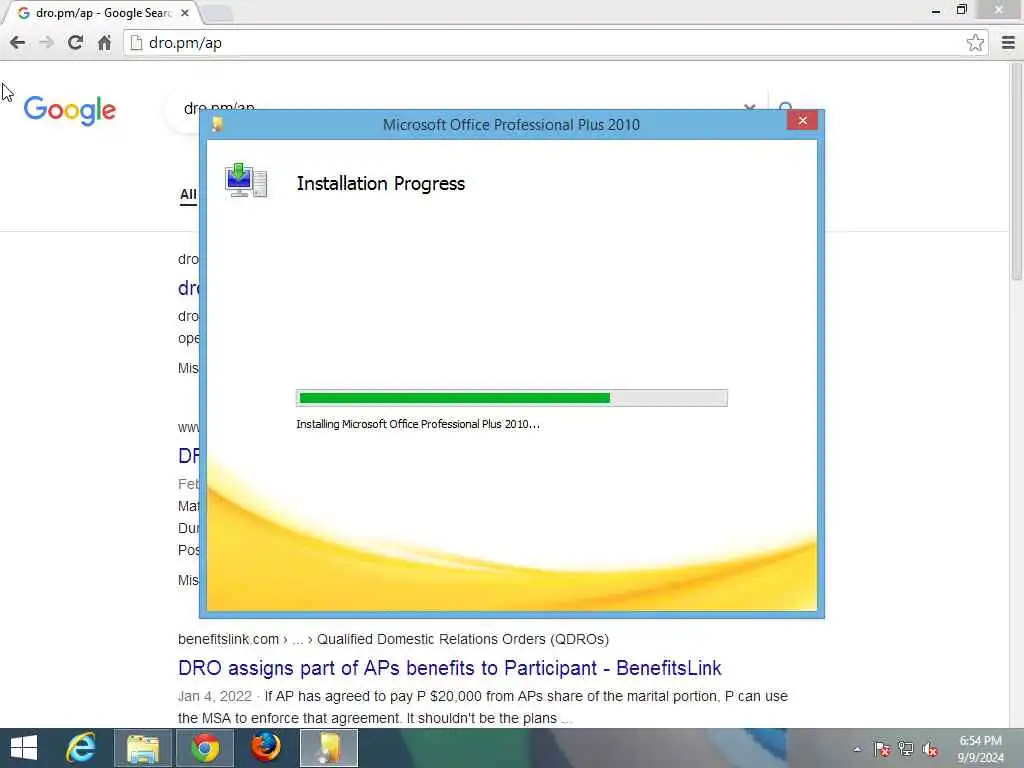Image resolution: width=1024 pixels, height=768 pixels.
Task: Click the Google search magnifier icon
Action: click(x=786, y=108)
